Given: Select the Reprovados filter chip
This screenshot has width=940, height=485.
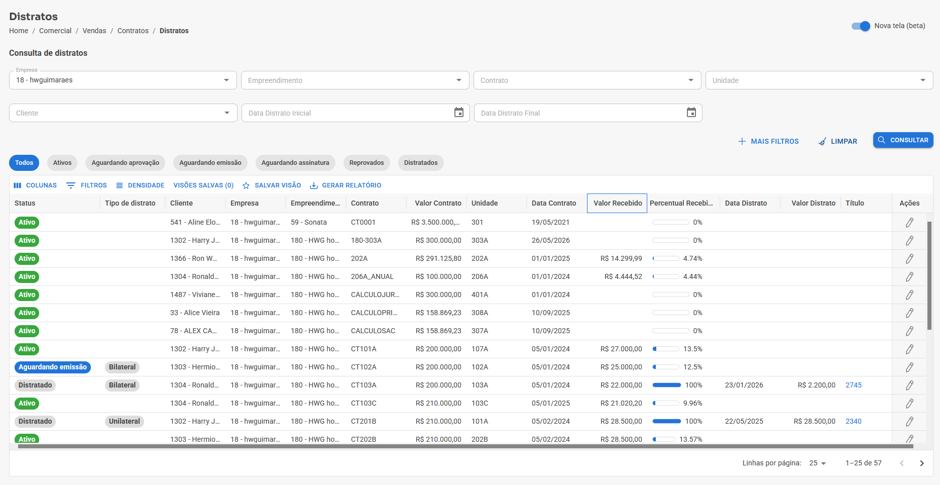Looking at the screenshot, I should [x=367, y=162].
